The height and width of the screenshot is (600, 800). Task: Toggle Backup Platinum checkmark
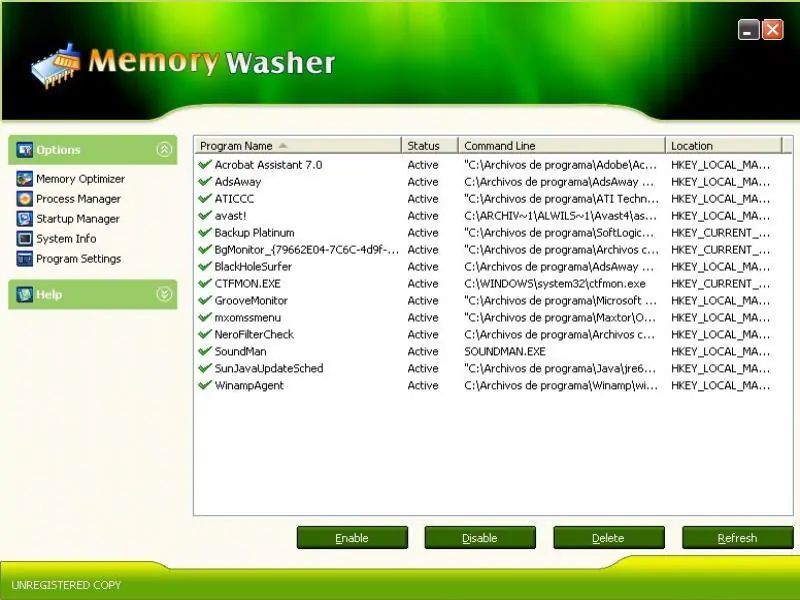205,232
